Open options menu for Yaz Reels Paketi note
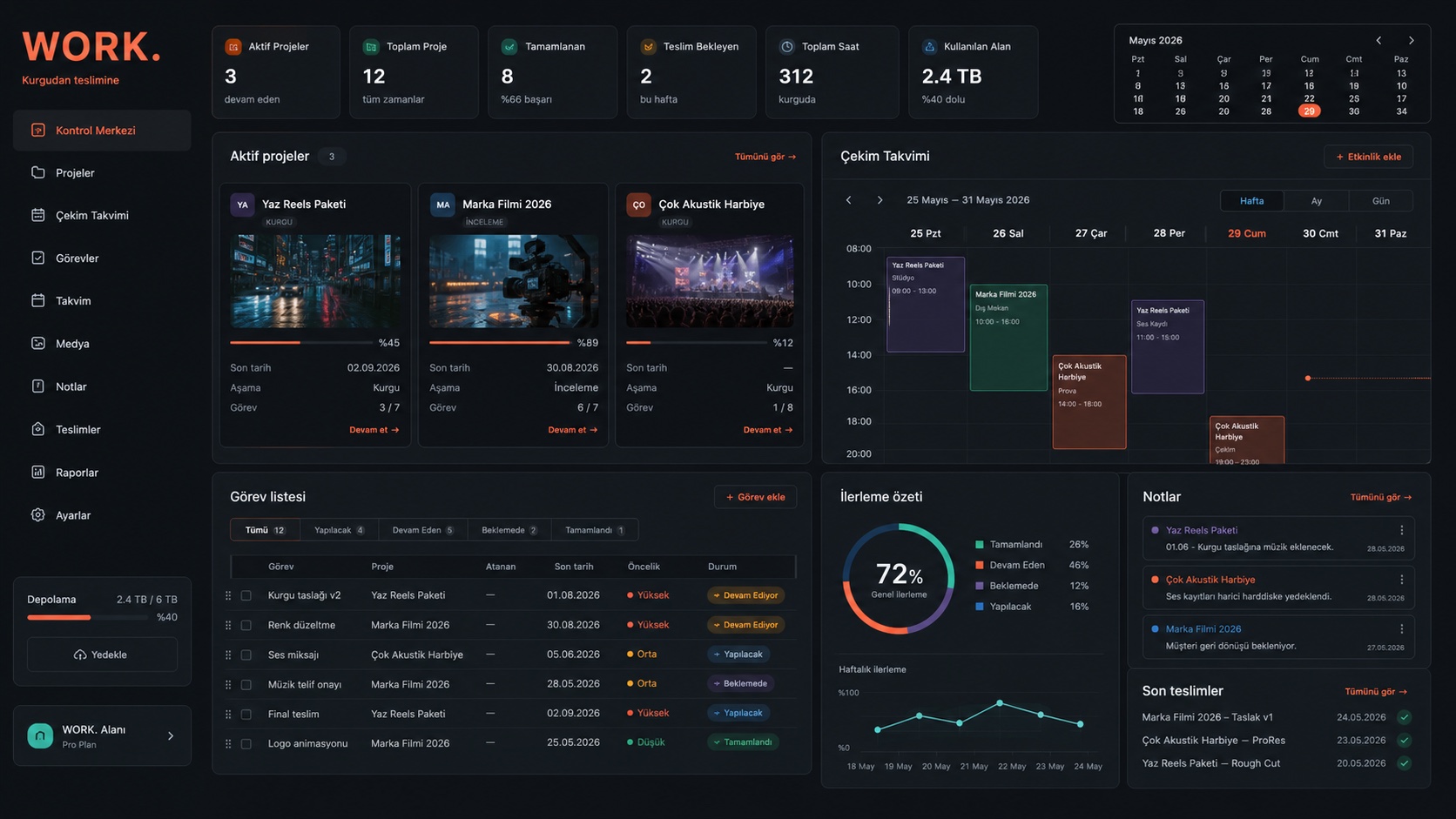Screen dimensions: 1456x819 click(1401, 530)
